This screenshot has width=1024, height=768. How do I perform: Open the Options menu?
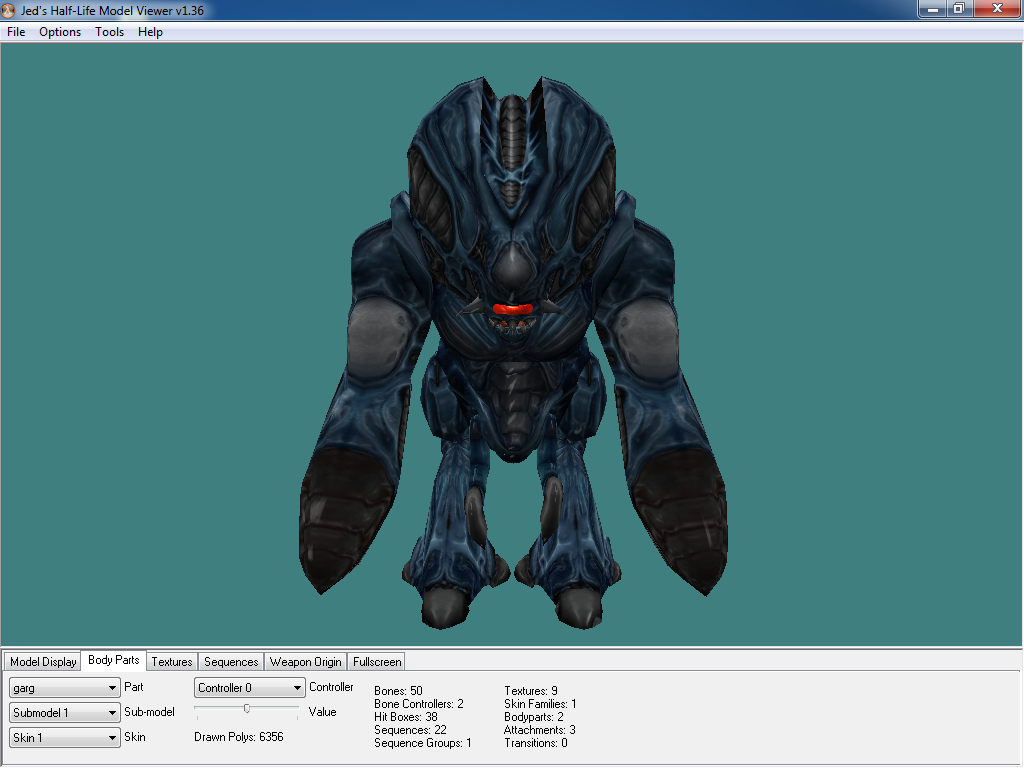[59, 32]
